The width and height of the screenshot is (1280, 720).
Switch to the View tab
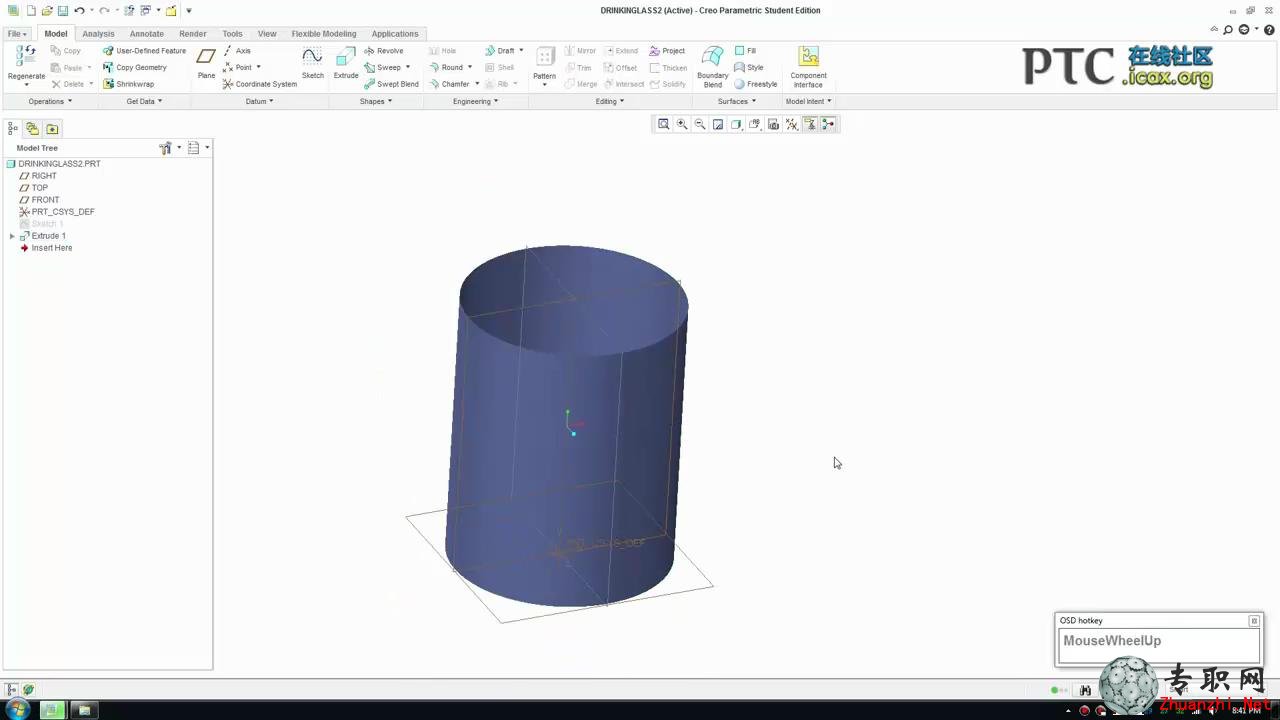[267, 34]
